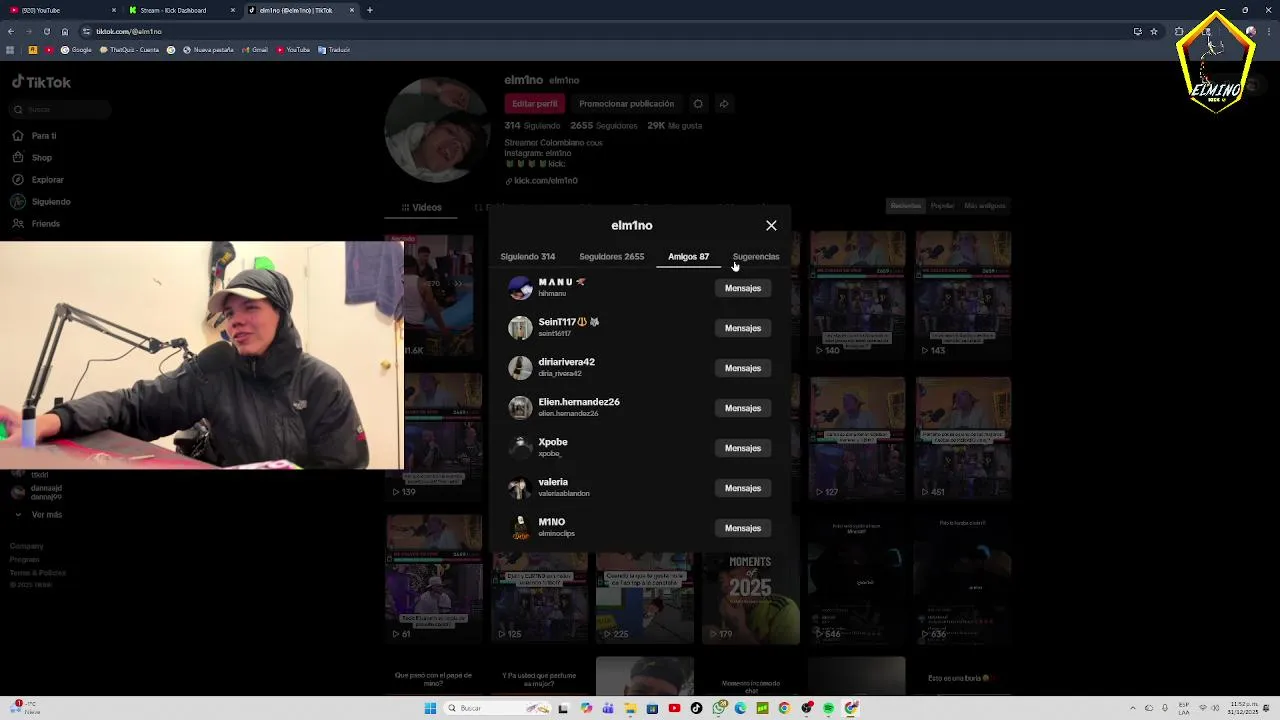Select the Popular sort option
The height and width of the screenshot is (720, 1280).
[942, 206]
